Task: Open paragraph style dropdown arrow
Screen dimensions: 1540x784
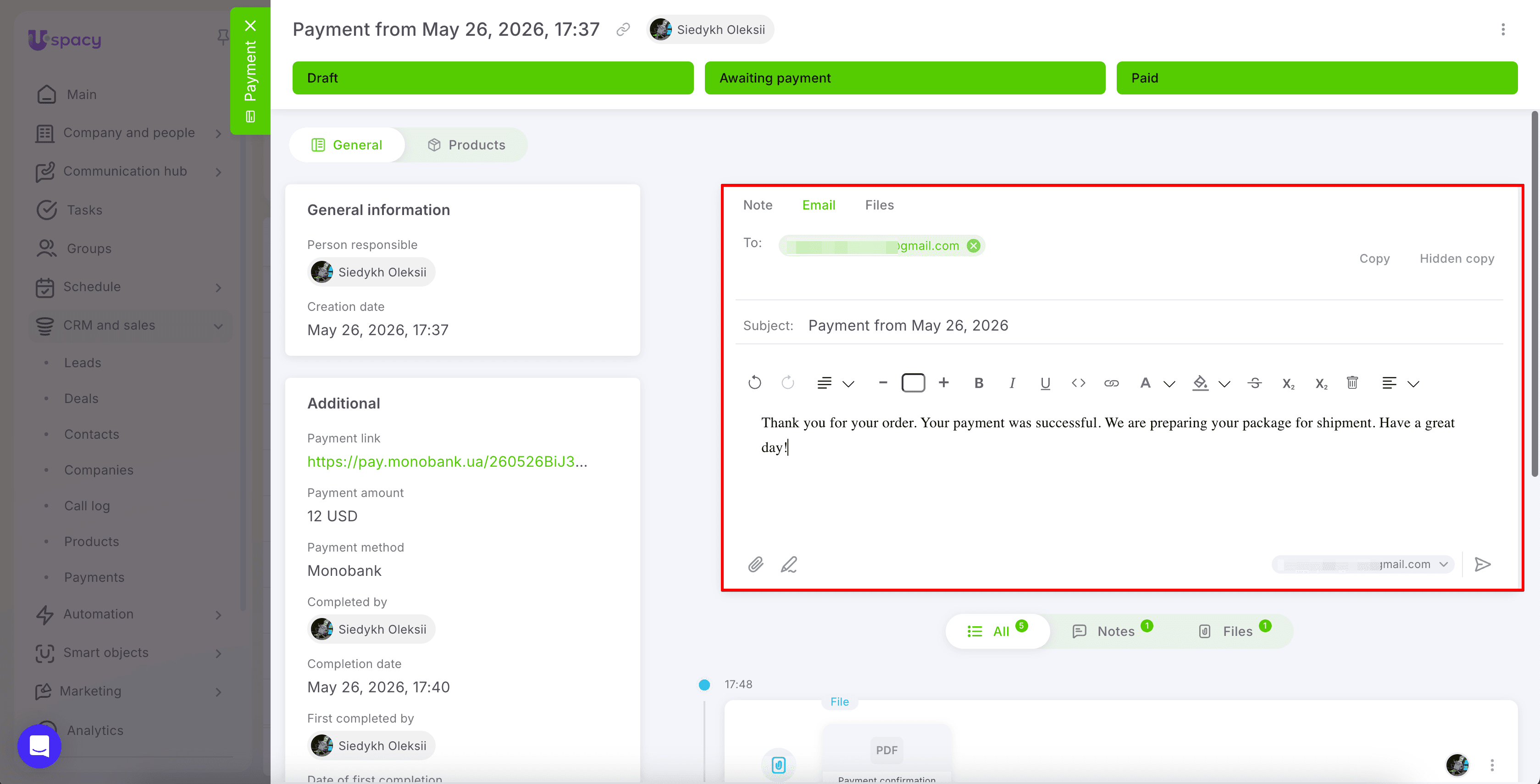Action: (848, 384)
